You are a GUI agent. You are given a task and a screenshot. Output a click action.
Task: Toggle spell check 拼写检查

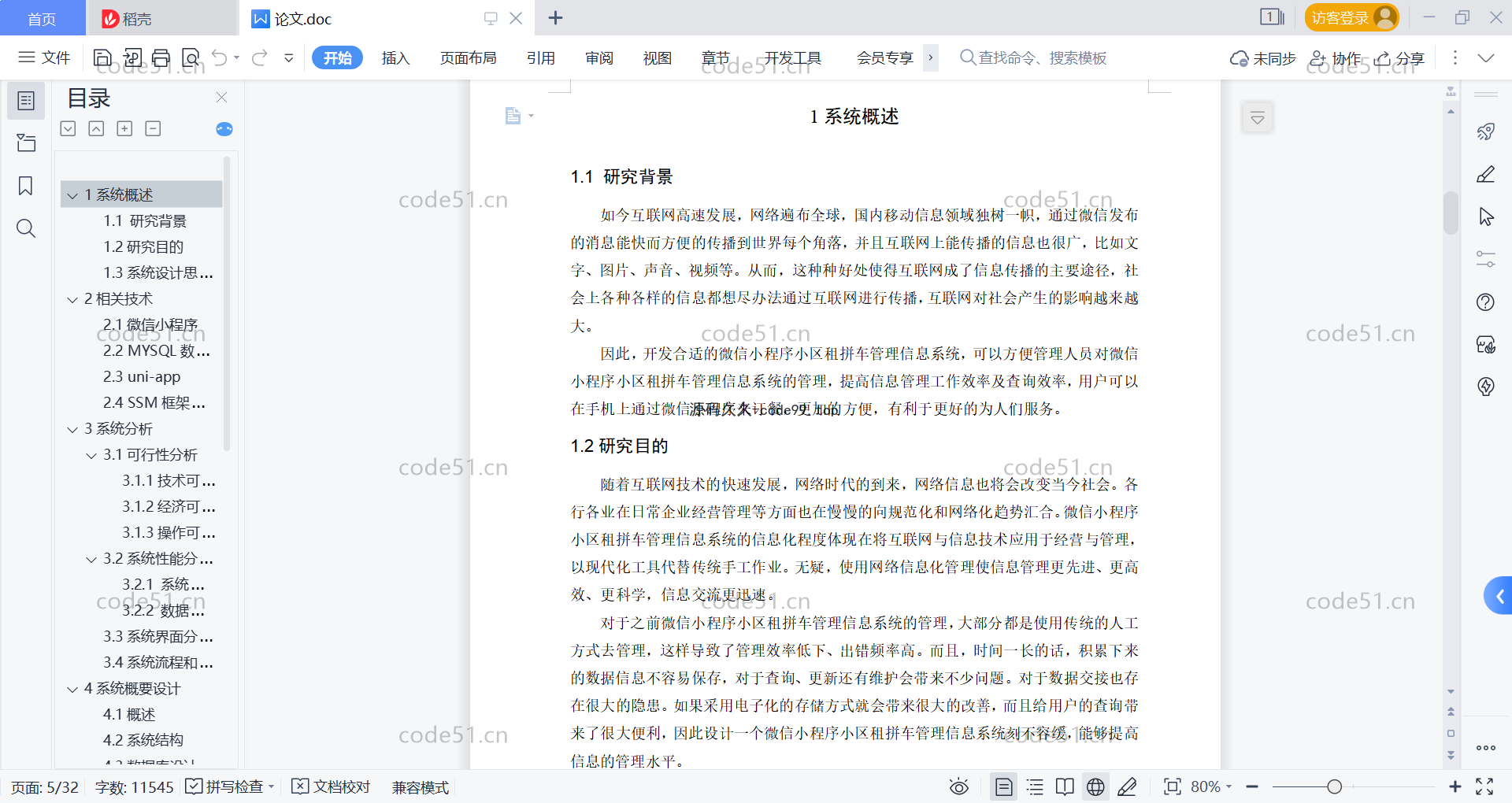[x=228, y=786]
